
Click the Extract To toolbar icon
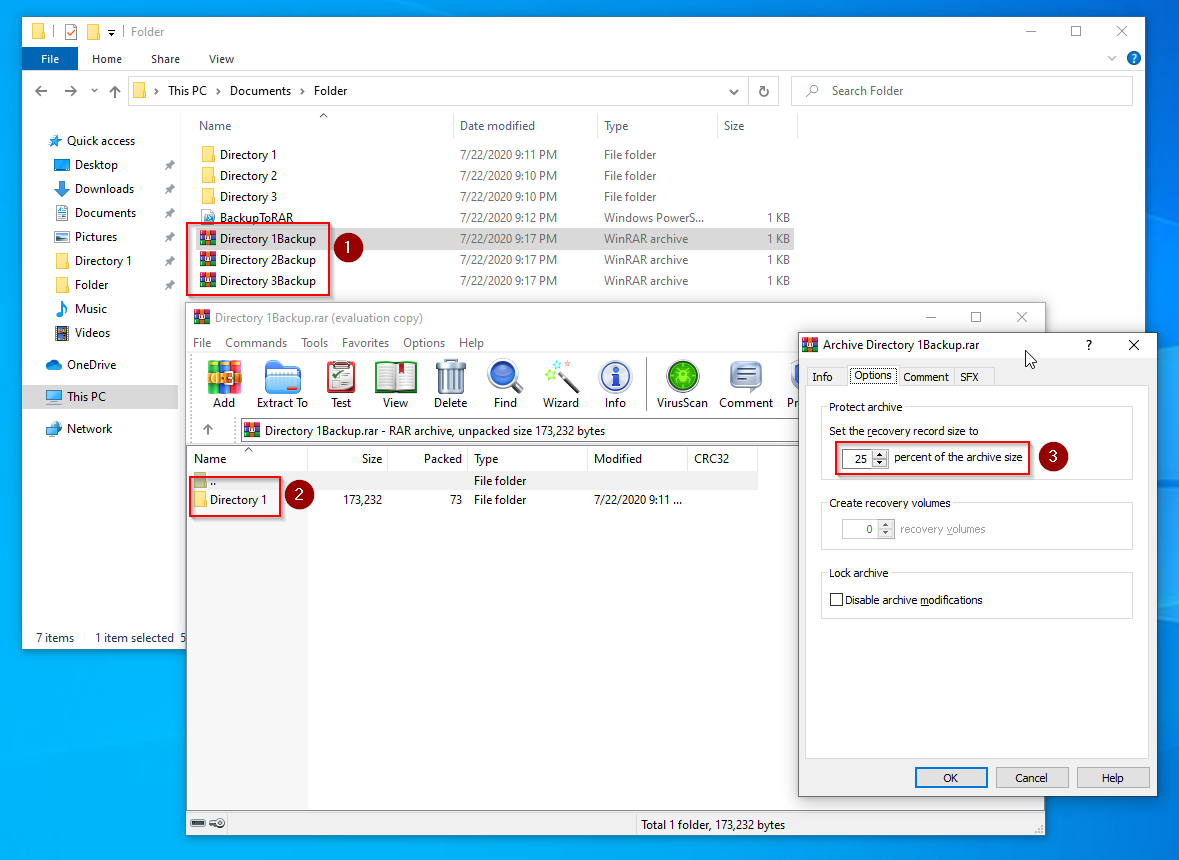pyautogui.click(x=282, y=384)
